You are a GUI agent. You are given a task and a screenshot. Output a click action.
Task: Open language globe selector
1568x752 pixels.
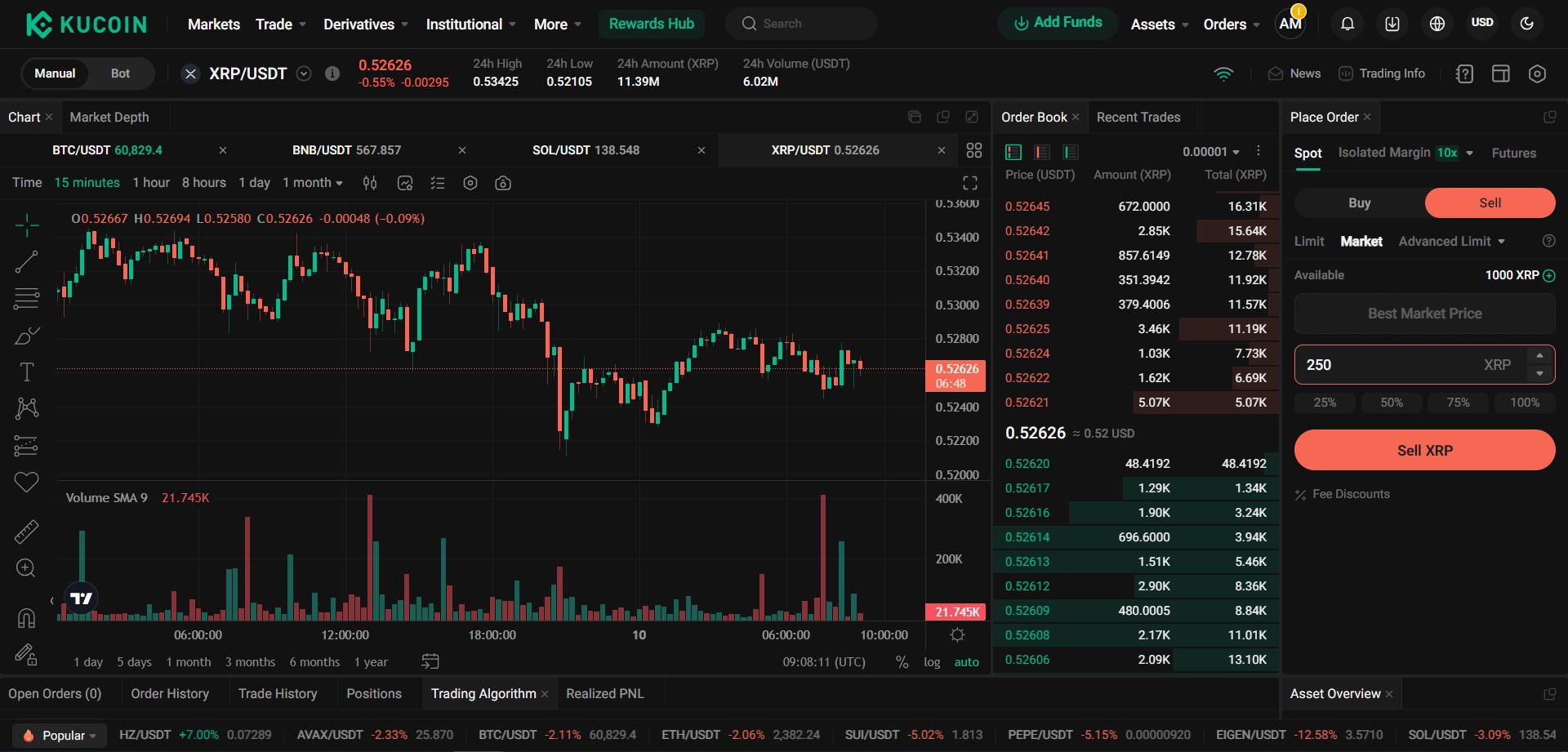[1437, 24]
